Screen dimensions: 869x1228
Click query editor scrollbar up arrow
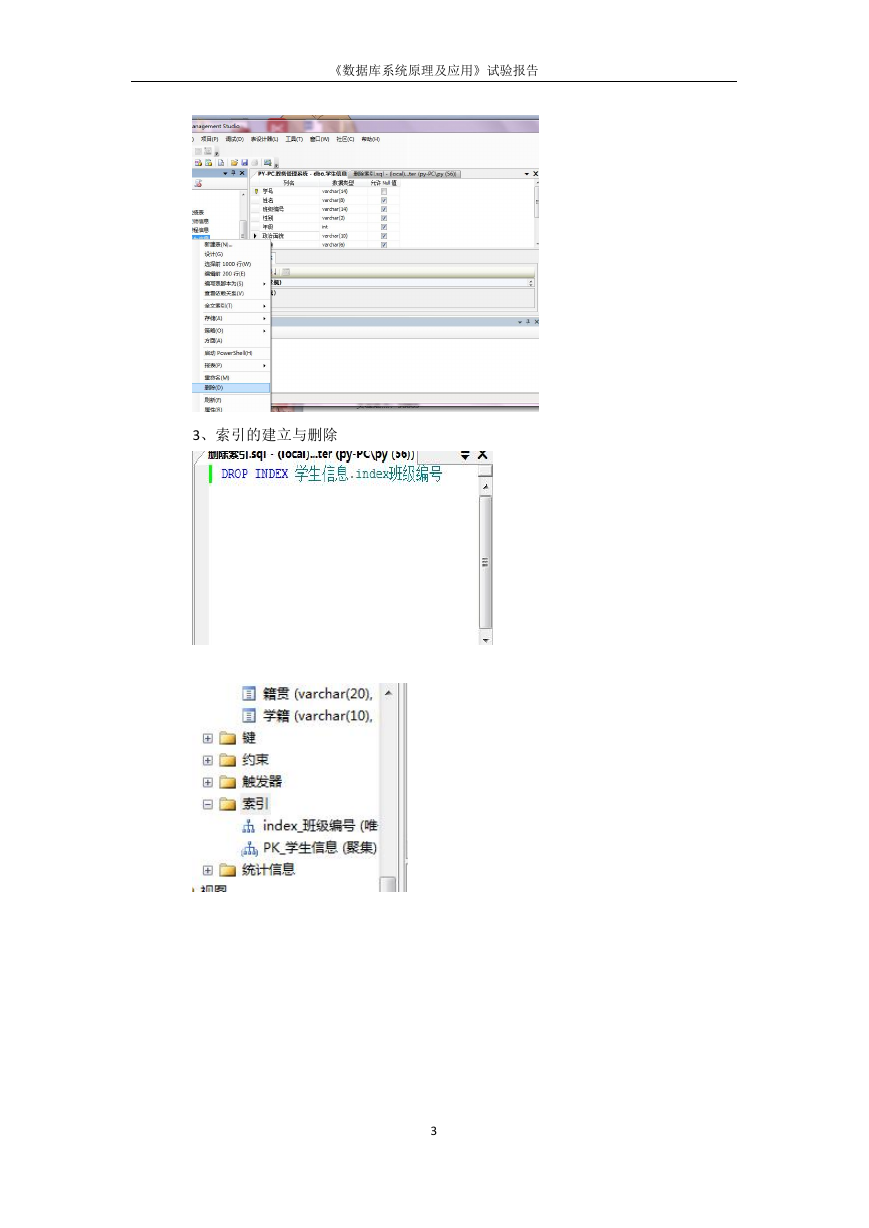pyautogui.click(x=486, y=486)
